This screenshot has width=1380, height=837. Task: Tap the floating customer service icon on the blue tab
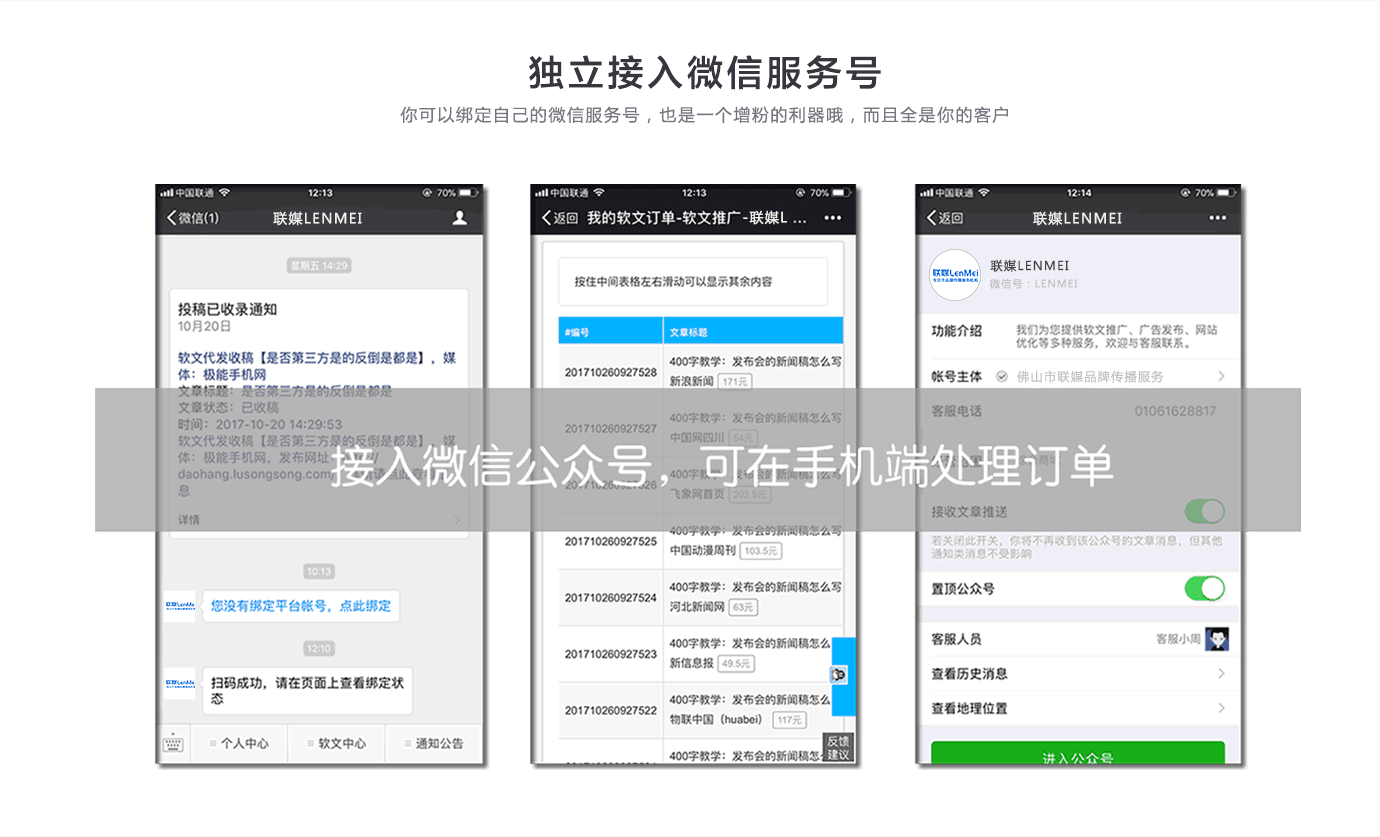[839, 675]
